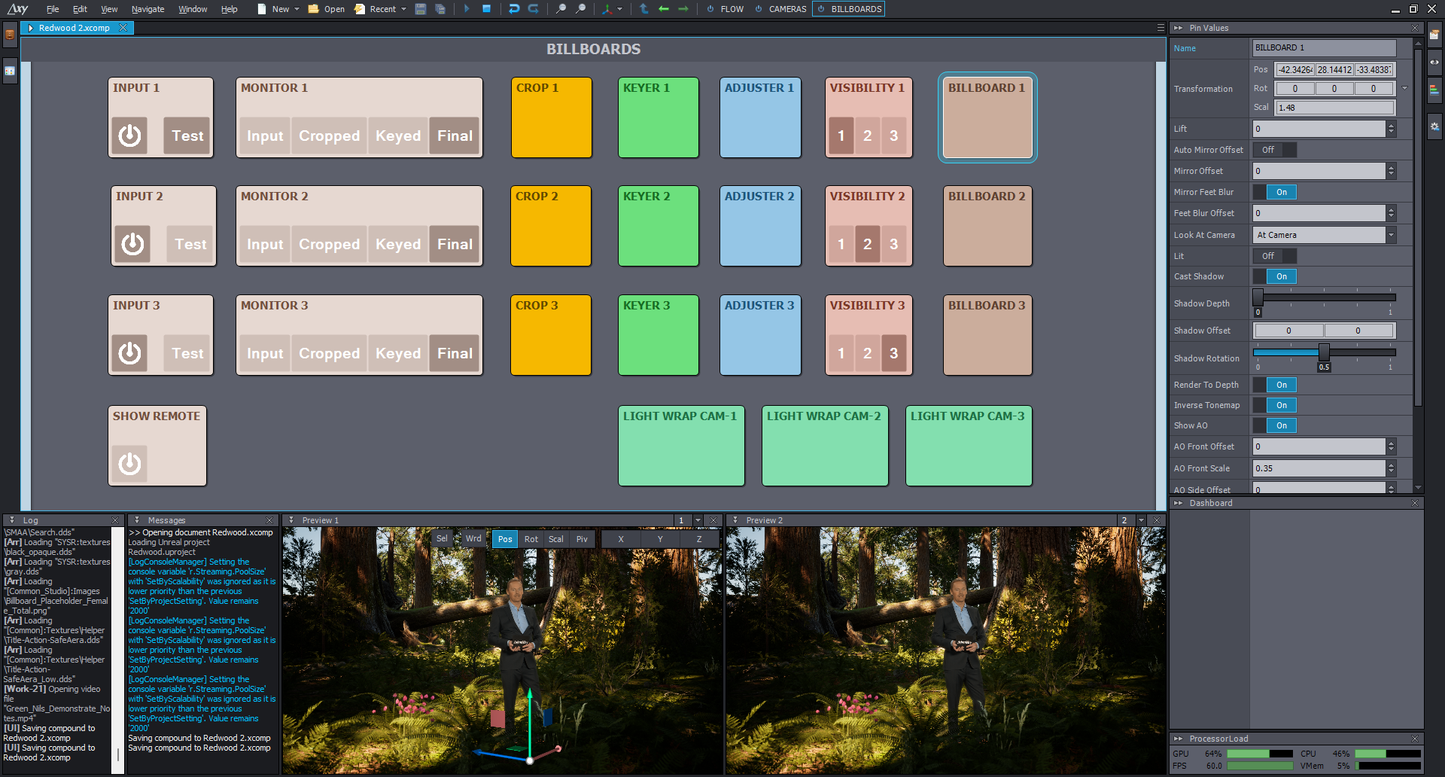
Task: Click the Undo arrow icon
Action: tap(514, 9)
